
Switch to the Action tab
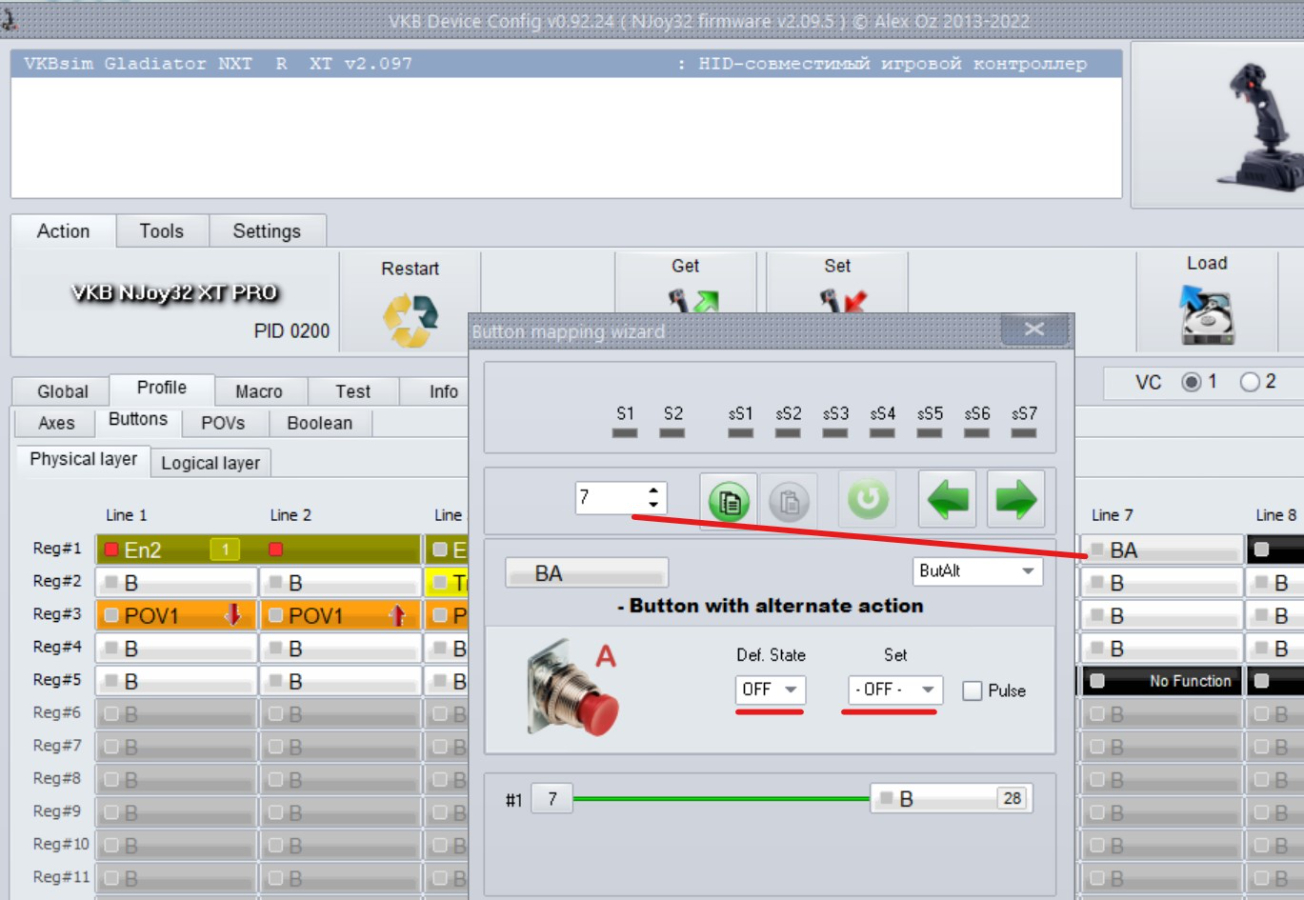coord(63,231)
